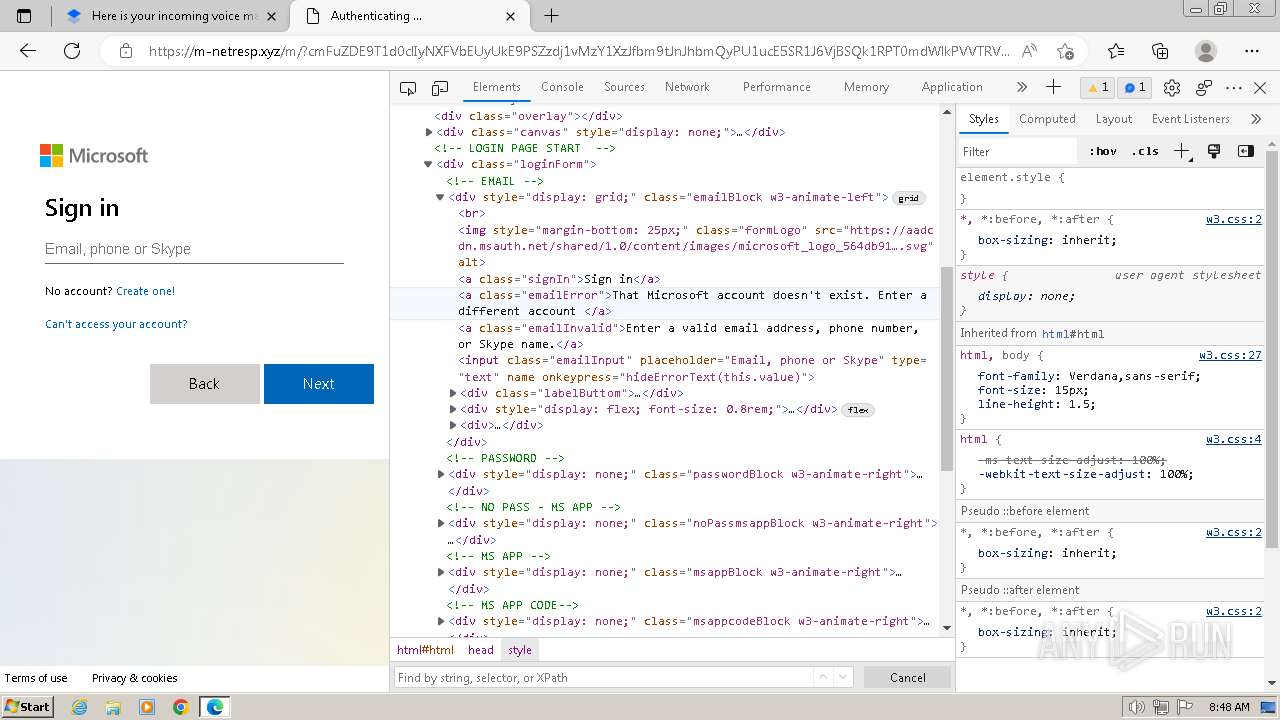Open Can't access your account link
The height and width of the screenshot is (720, 1280).
pos(116,324)
